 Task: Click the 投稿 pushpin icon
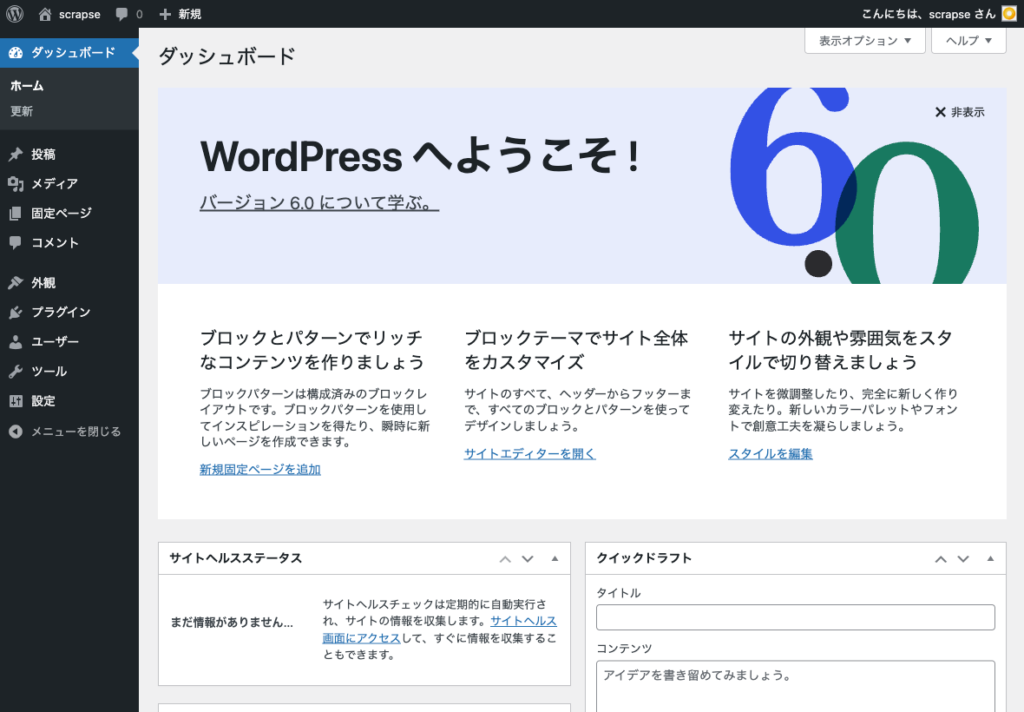pyautogui.click(x=16, y=154)
